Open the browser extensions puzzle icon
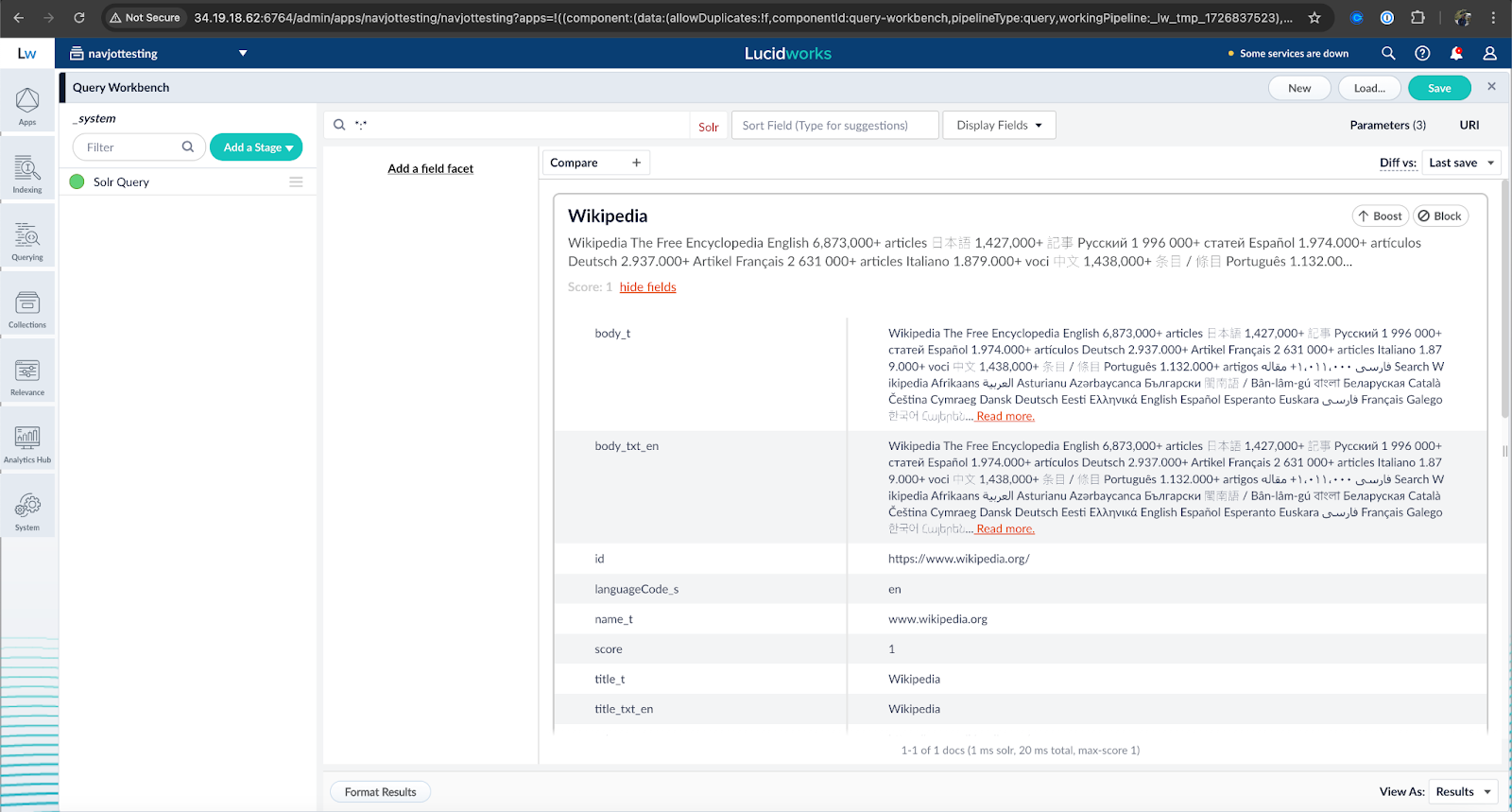The image size is (1512, 812). (1417, 17)
